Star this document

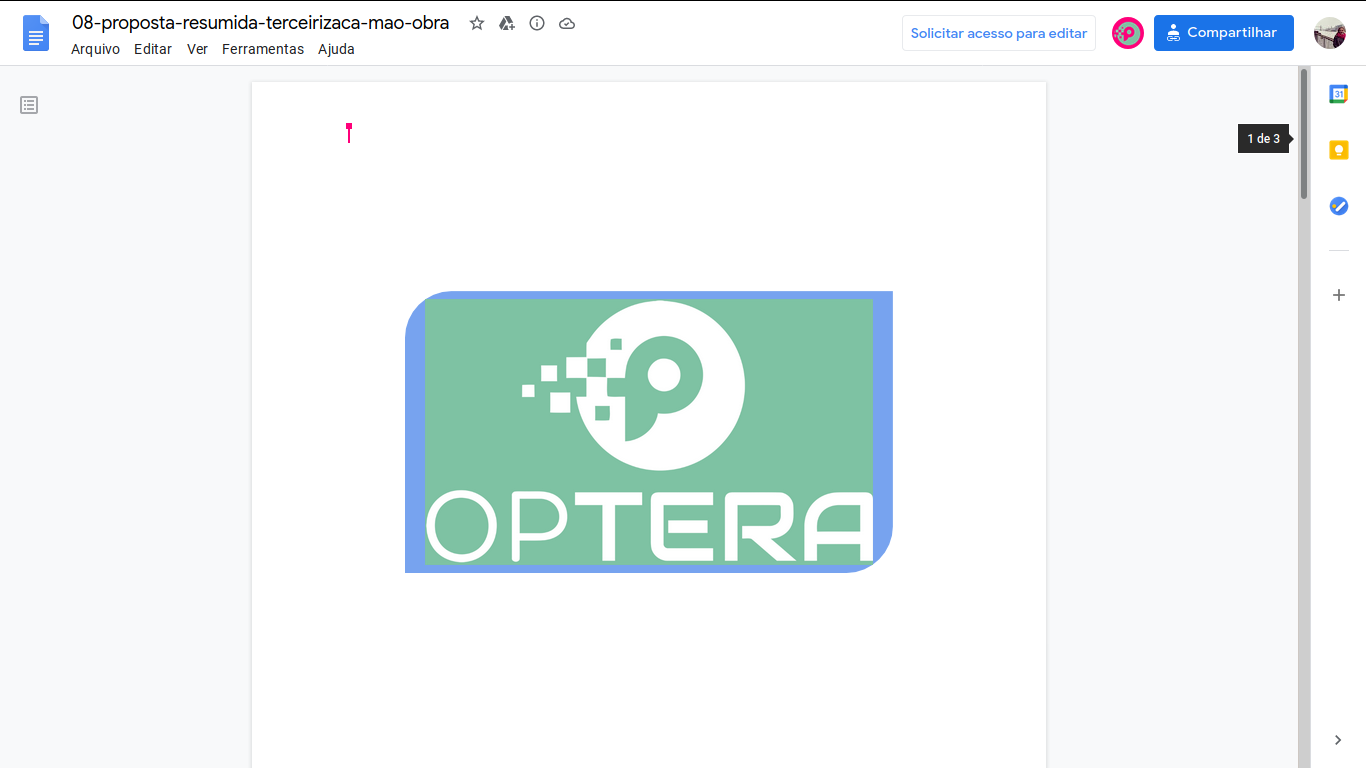(477, 23)
